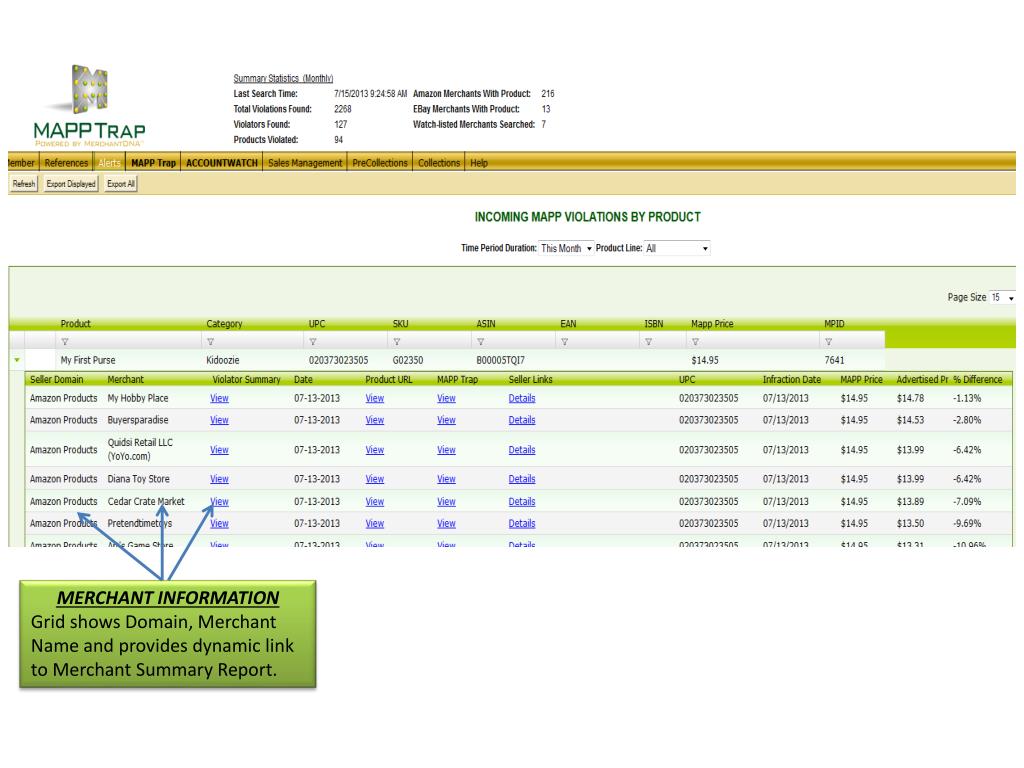1024x768 pixels.
Task: Click the Export All button
Action: click(121, 184)
